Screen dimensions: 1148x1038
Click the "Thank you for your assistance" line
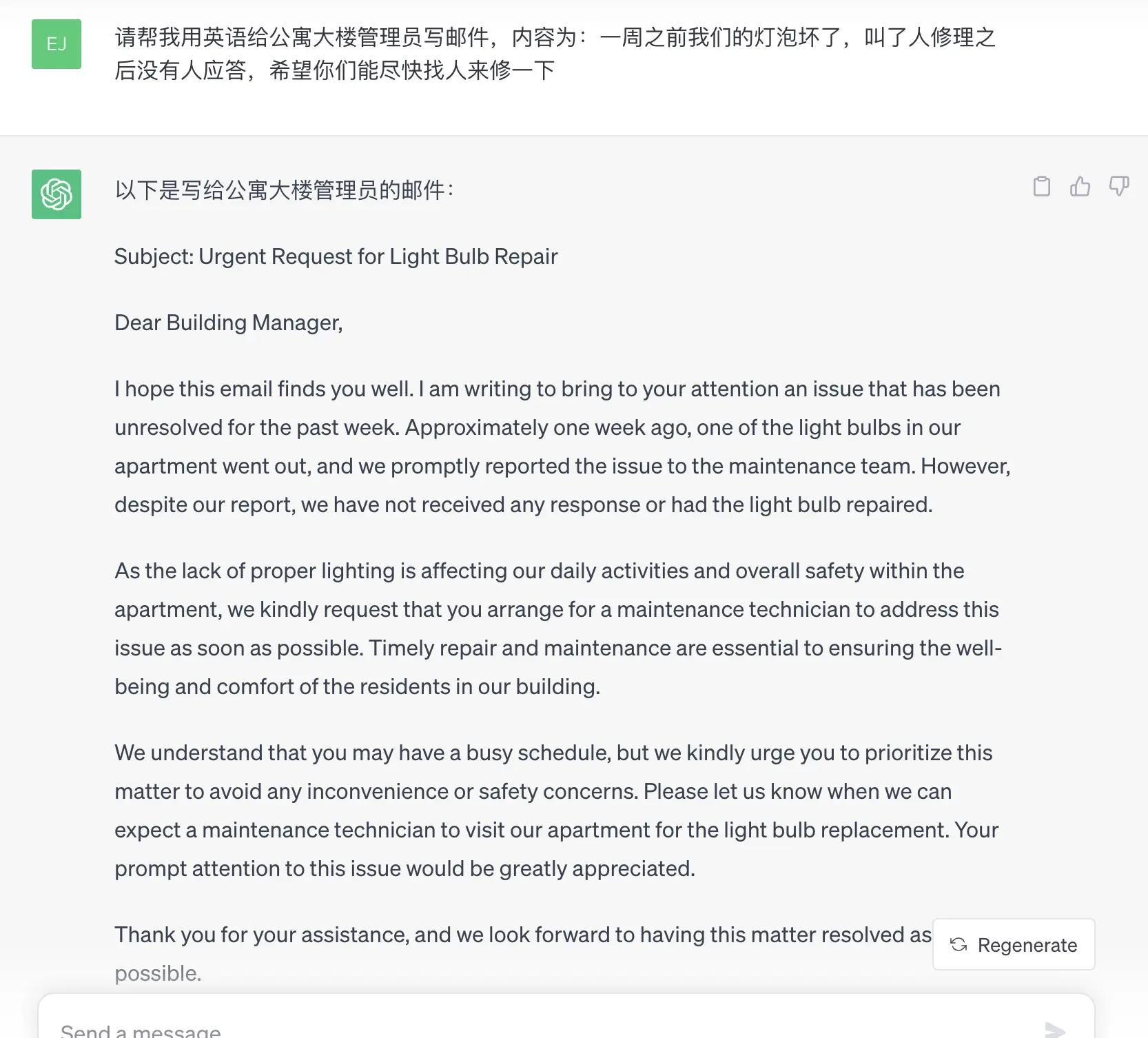pyautogui.click(x=522, y=935)
